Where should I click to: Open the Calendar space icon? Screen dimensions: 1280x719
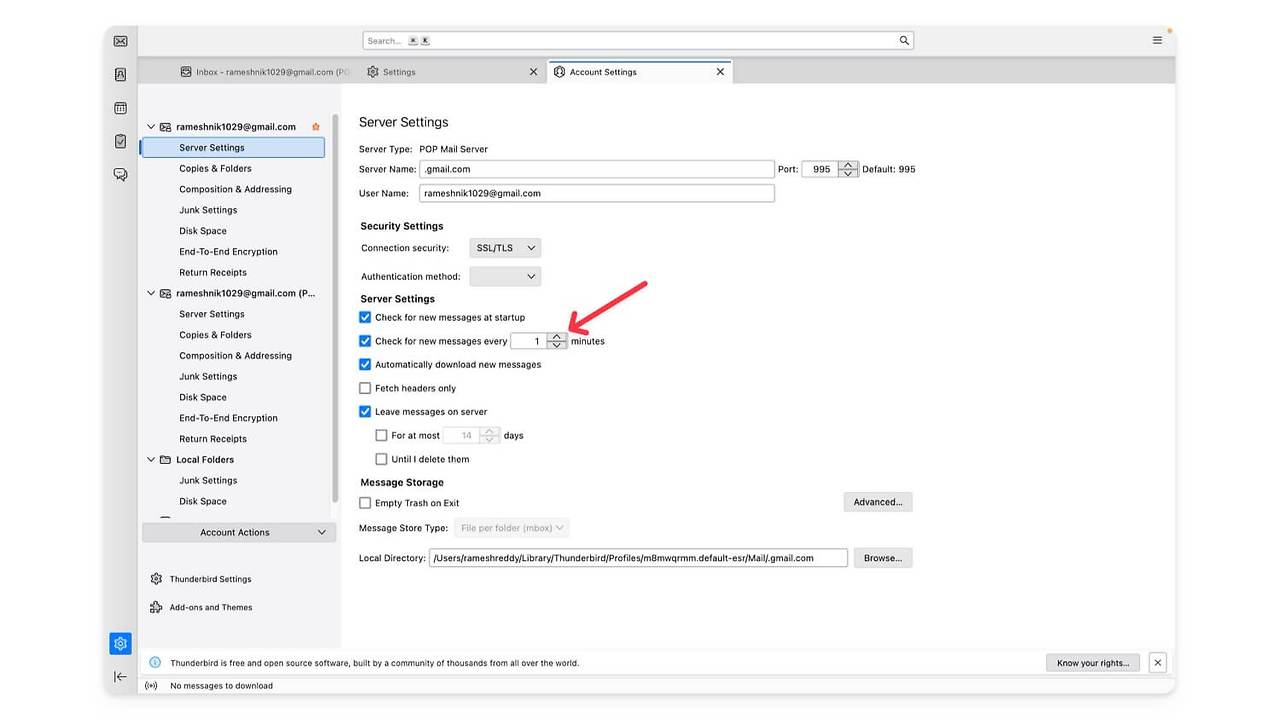(x=120, y=108)
